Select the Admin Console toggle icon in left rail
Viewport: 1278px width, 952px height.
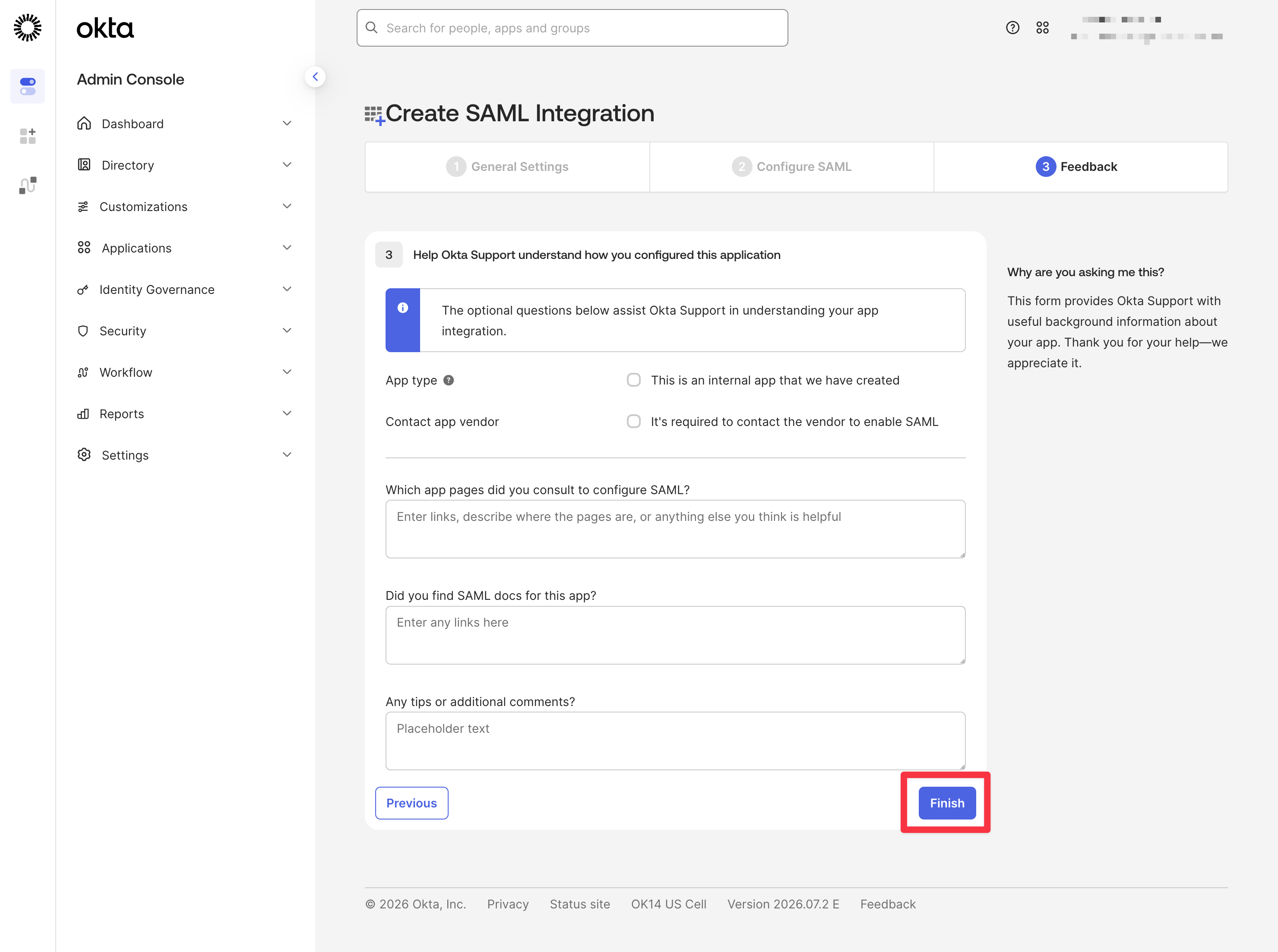(28, 86)
